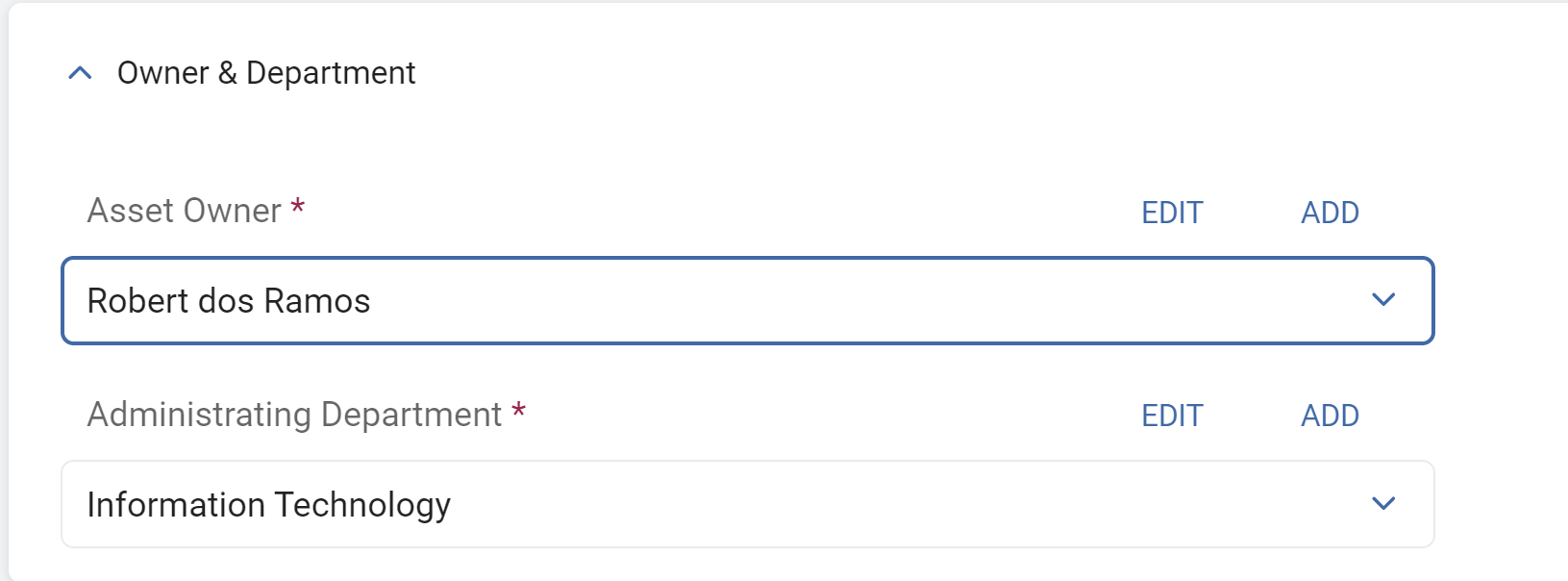
Task: Click the Asset Owner field label
Action: 184,211
